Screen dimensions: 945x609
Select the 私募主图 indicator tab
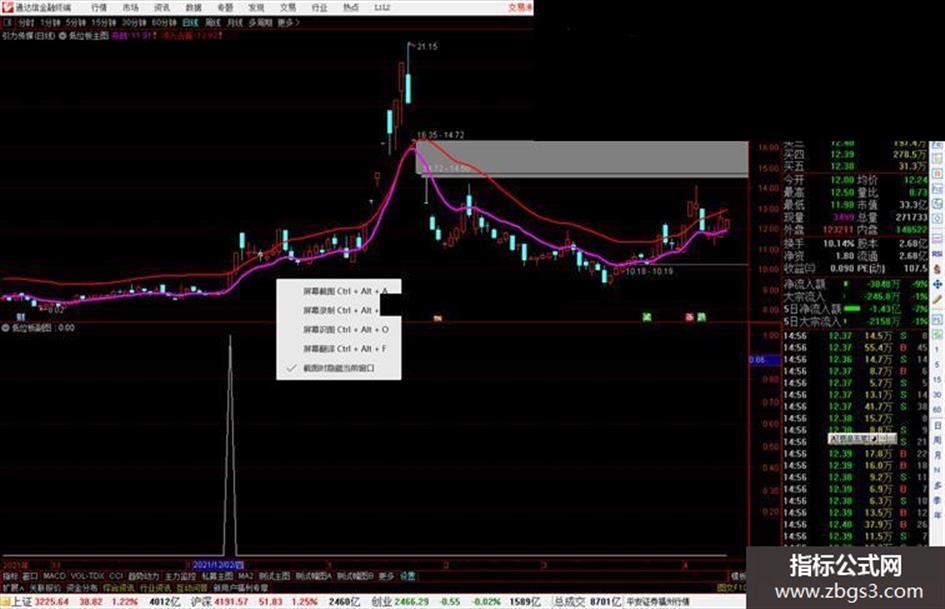[218, 576]
